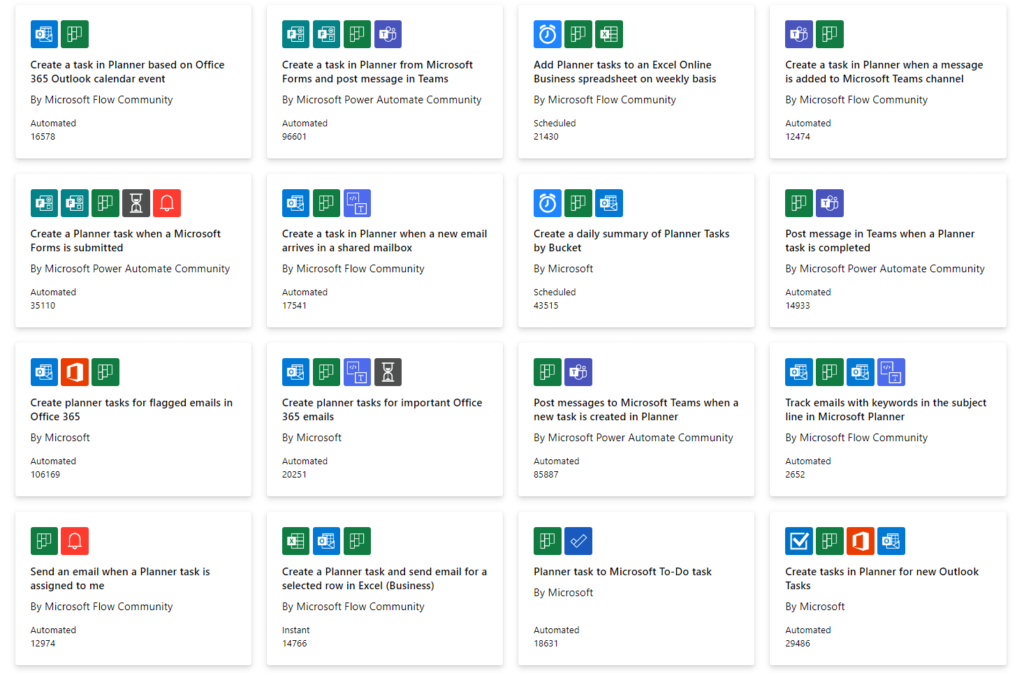Click the Excel icon on the weekly spreadsheet card
This screenshot has height=673, width=1024.
coord(609,34)
